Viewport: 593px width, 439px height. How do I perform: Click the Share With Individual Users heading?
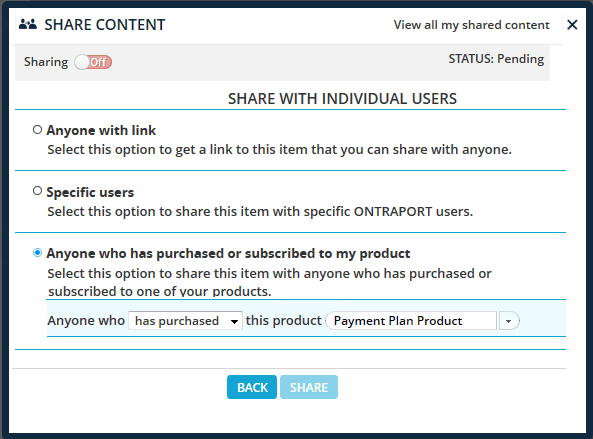tap(342, 99)
